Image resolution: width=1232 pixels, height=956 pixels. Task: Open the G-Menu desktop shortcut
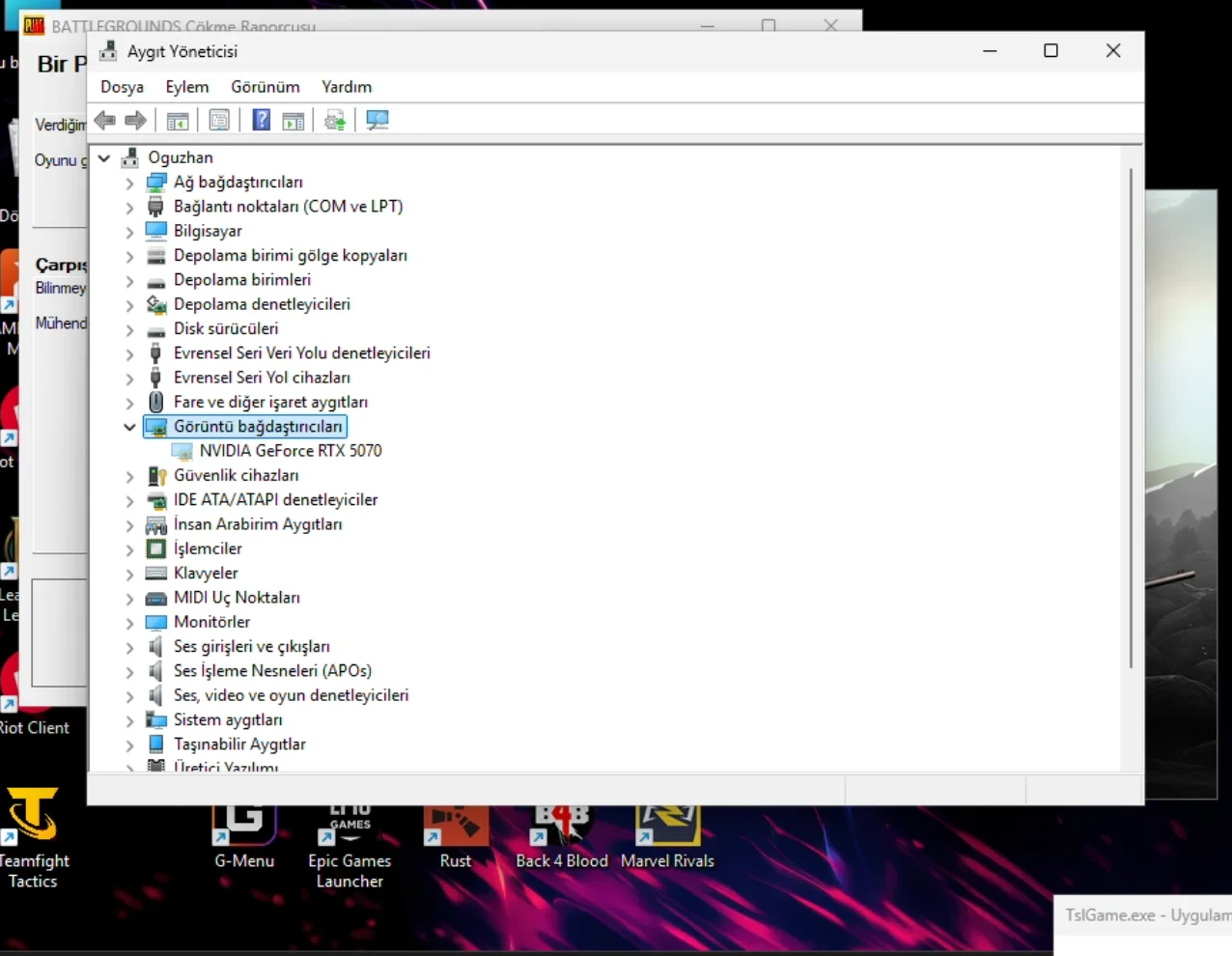pyautogui.click(x=244, y=839)
